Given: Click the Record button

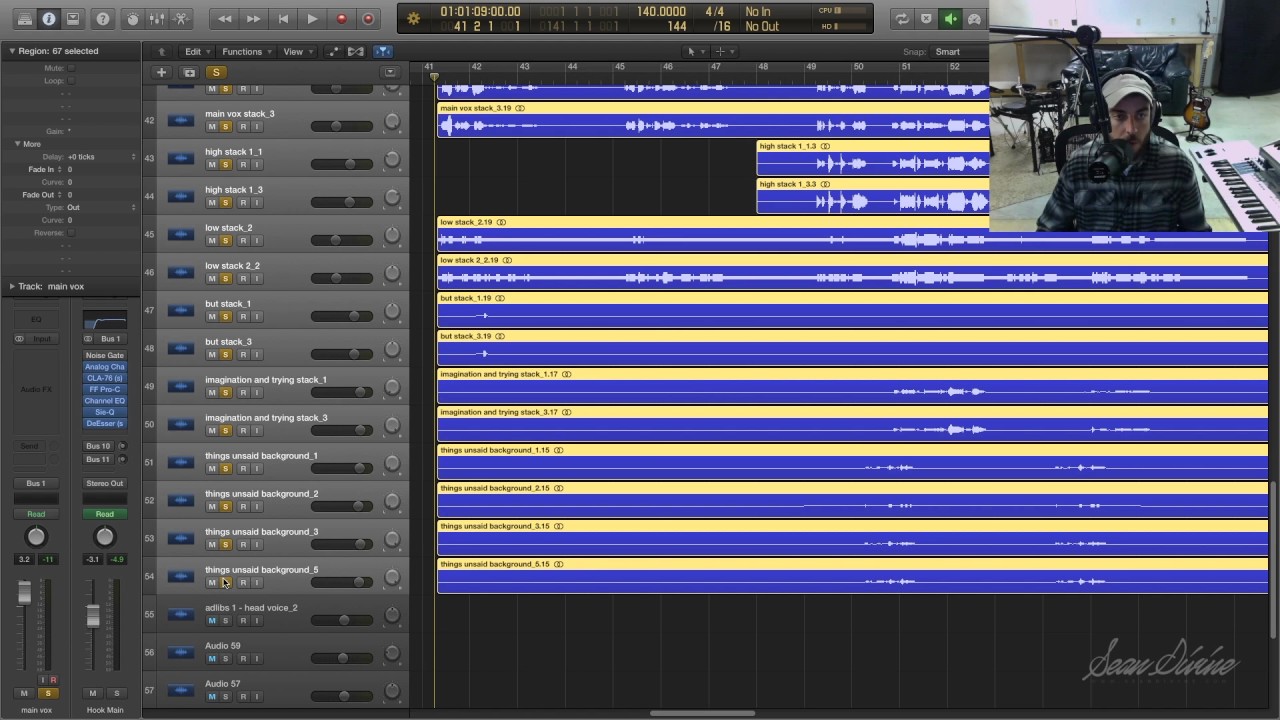Looking at the screenshot, I should [341, 19].
